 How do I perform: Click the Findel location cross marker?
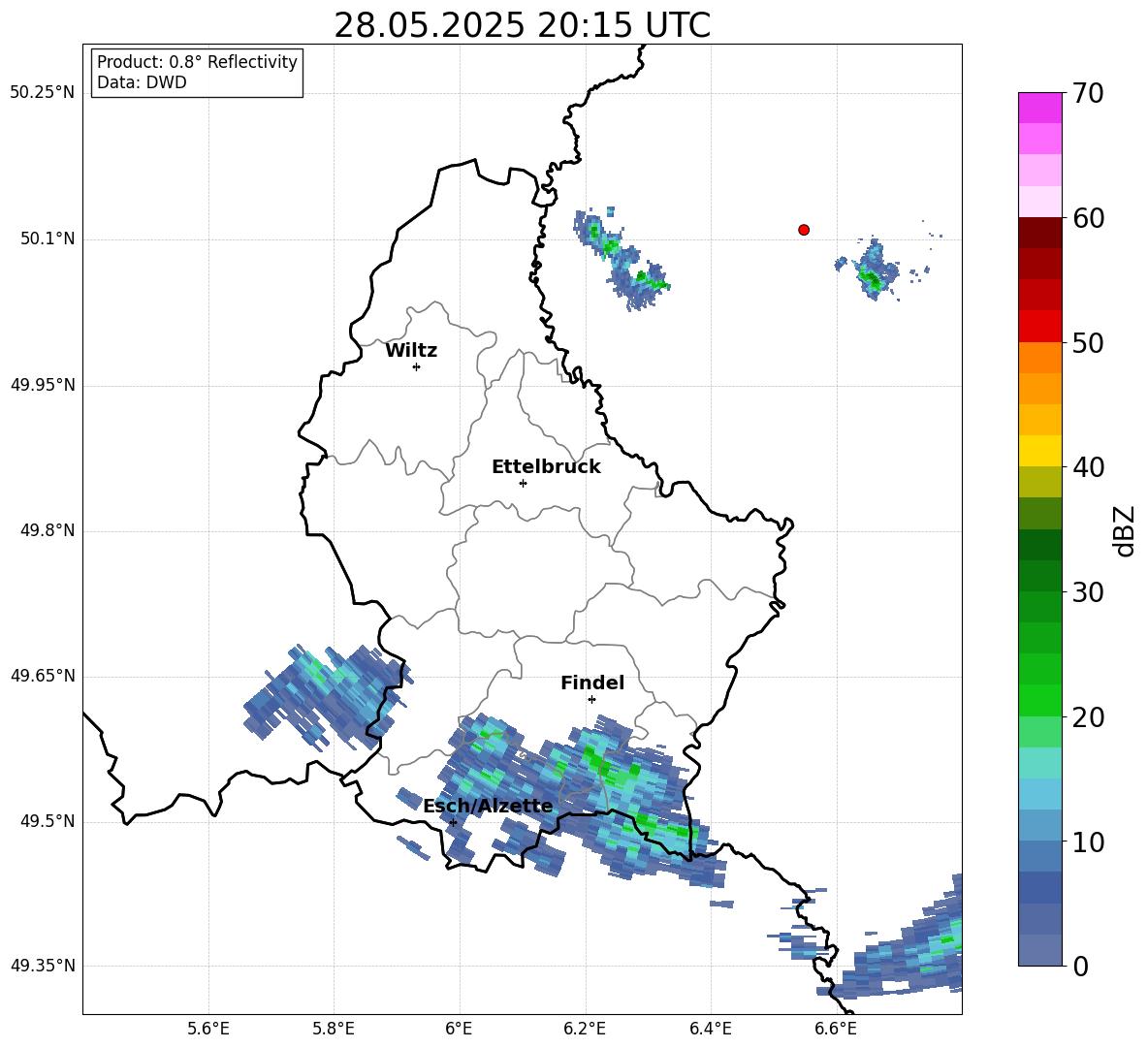(591, 700)
